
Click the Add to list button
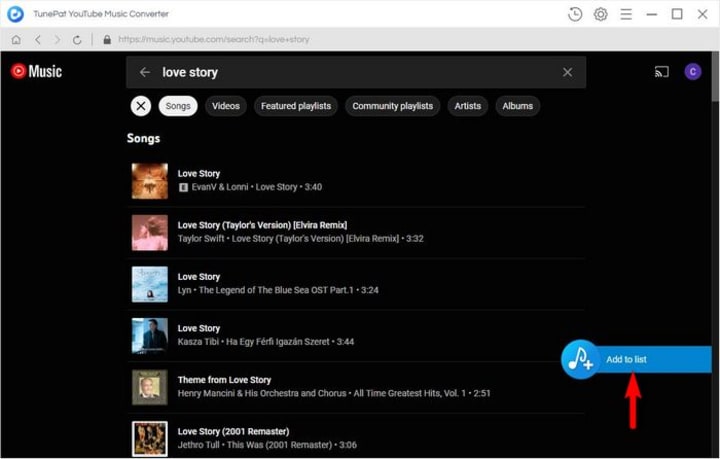click(x=636, y=359)
